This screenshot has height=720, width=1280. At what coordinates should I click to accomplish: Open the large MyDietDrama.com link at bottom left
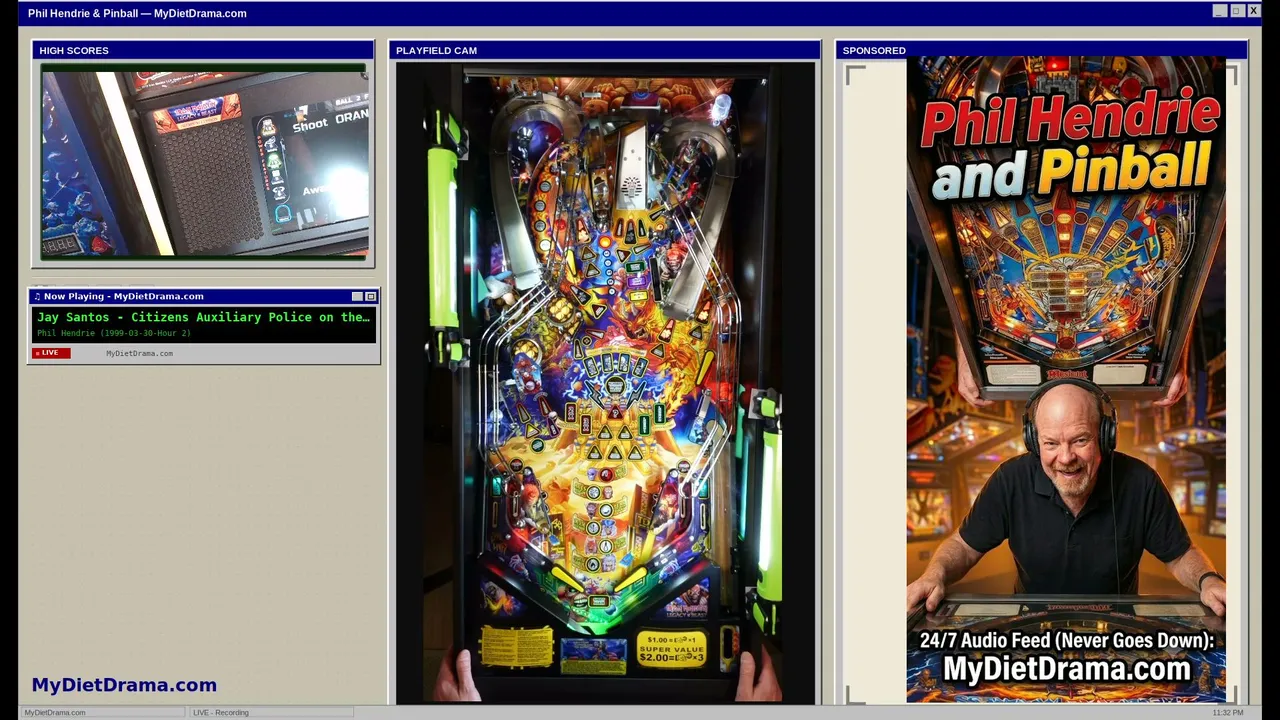tap(124, 685)
